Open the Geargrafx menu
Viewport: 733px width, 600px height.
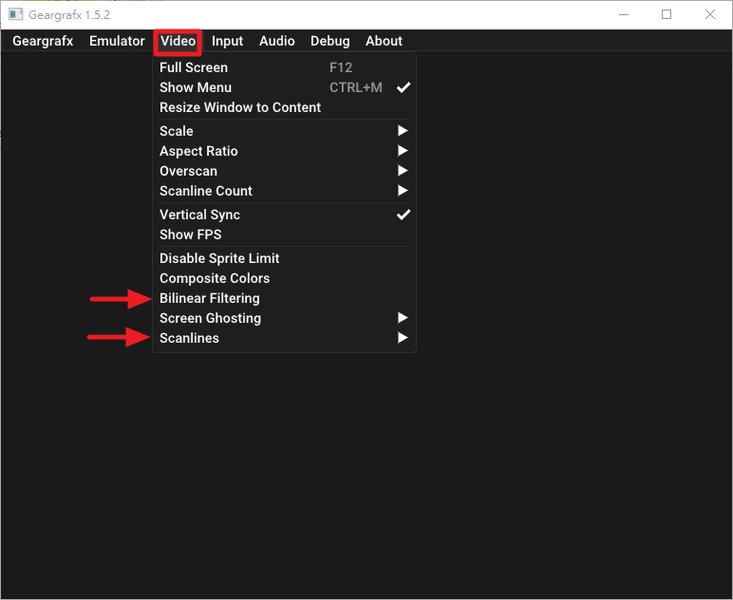43,41
